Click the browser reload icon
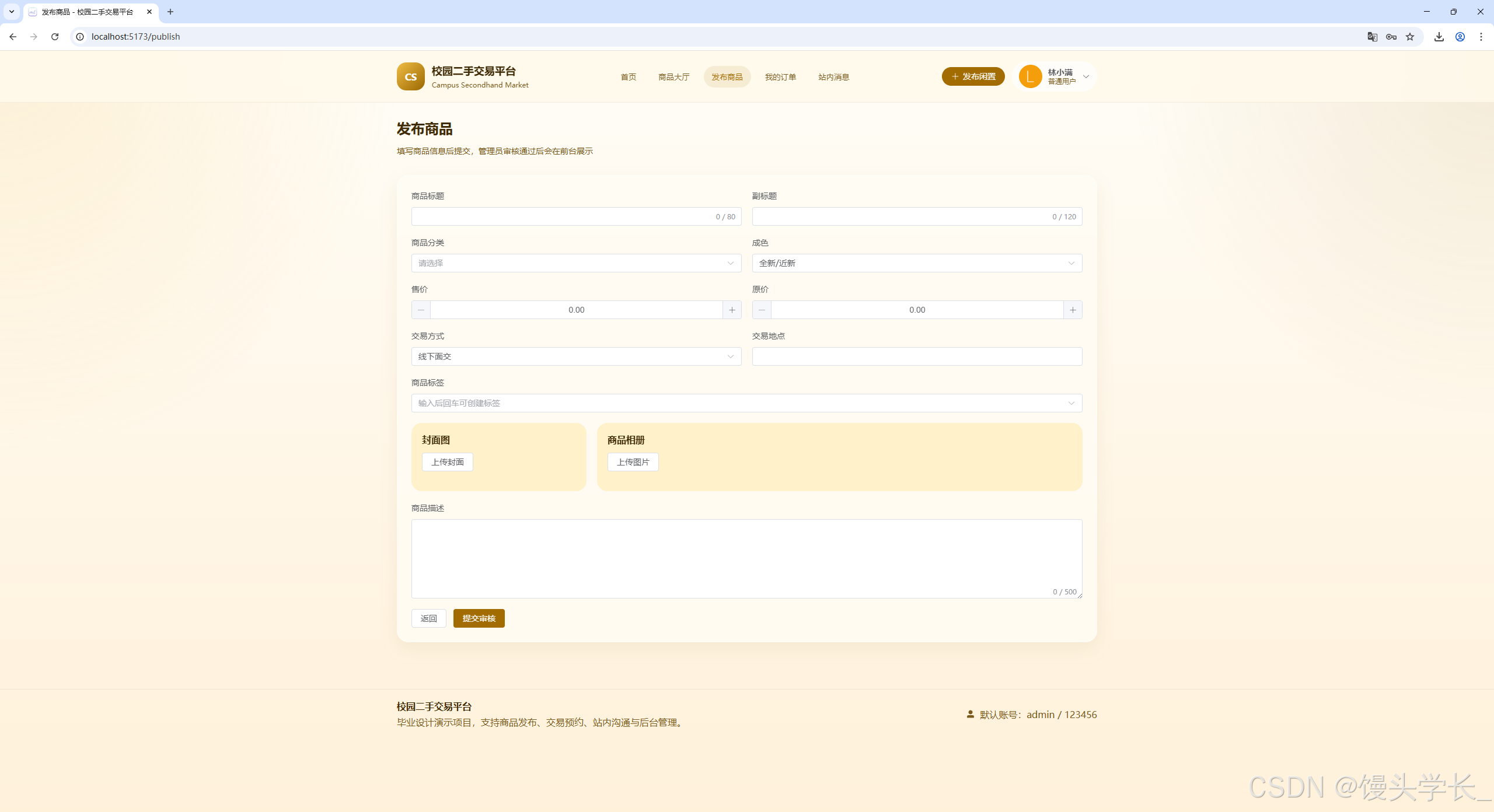 tap(55, 37)
